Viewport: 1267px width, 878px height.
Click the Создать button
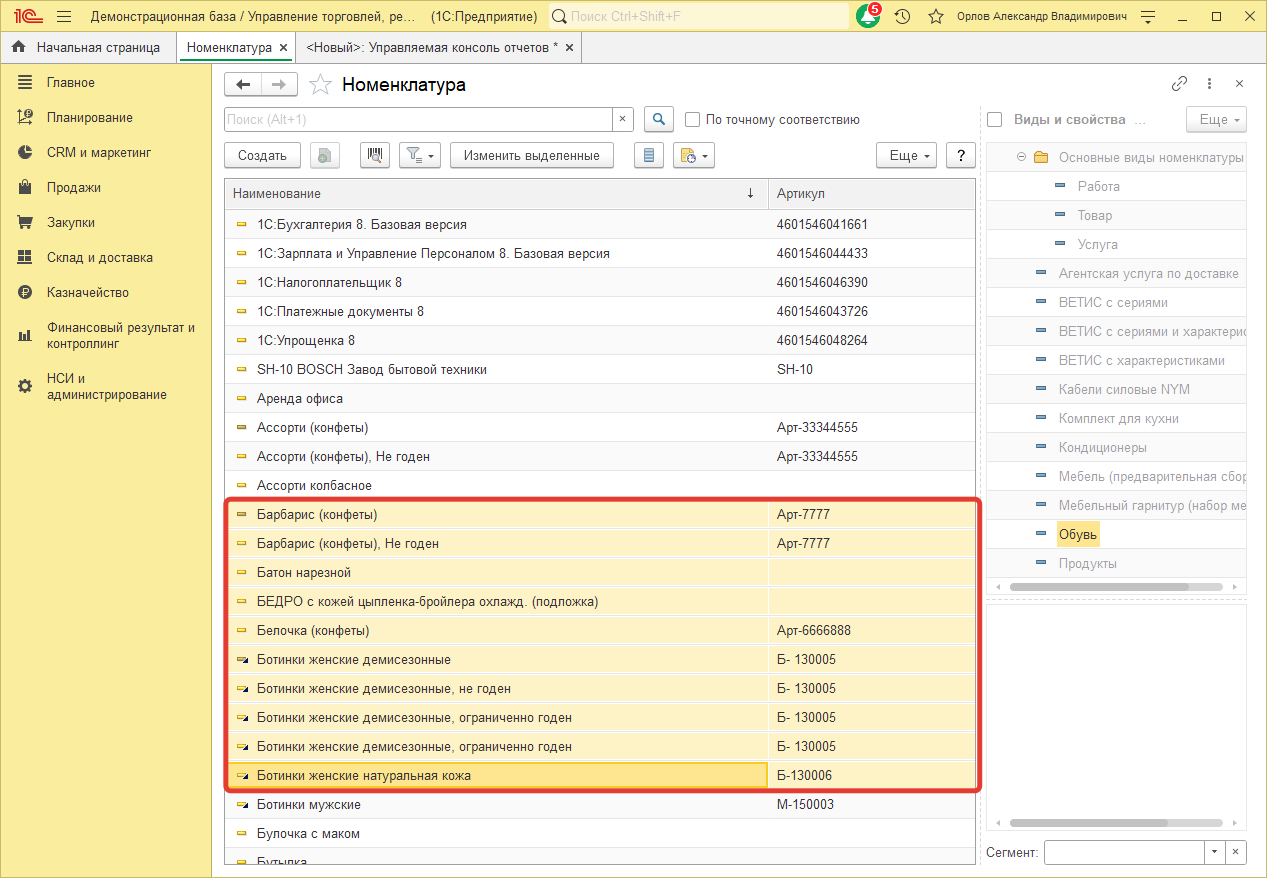click(x=263, y=155)
